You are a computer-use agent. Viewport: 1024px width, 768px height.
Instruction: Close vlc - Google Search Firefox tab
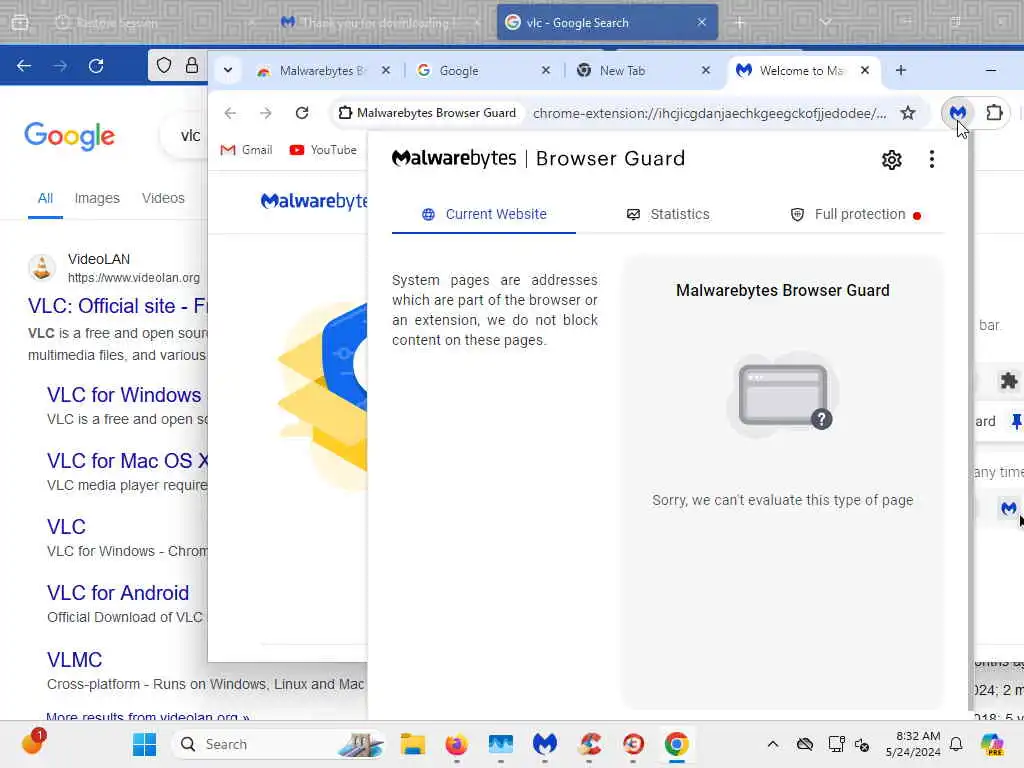(x=701, y=22)
